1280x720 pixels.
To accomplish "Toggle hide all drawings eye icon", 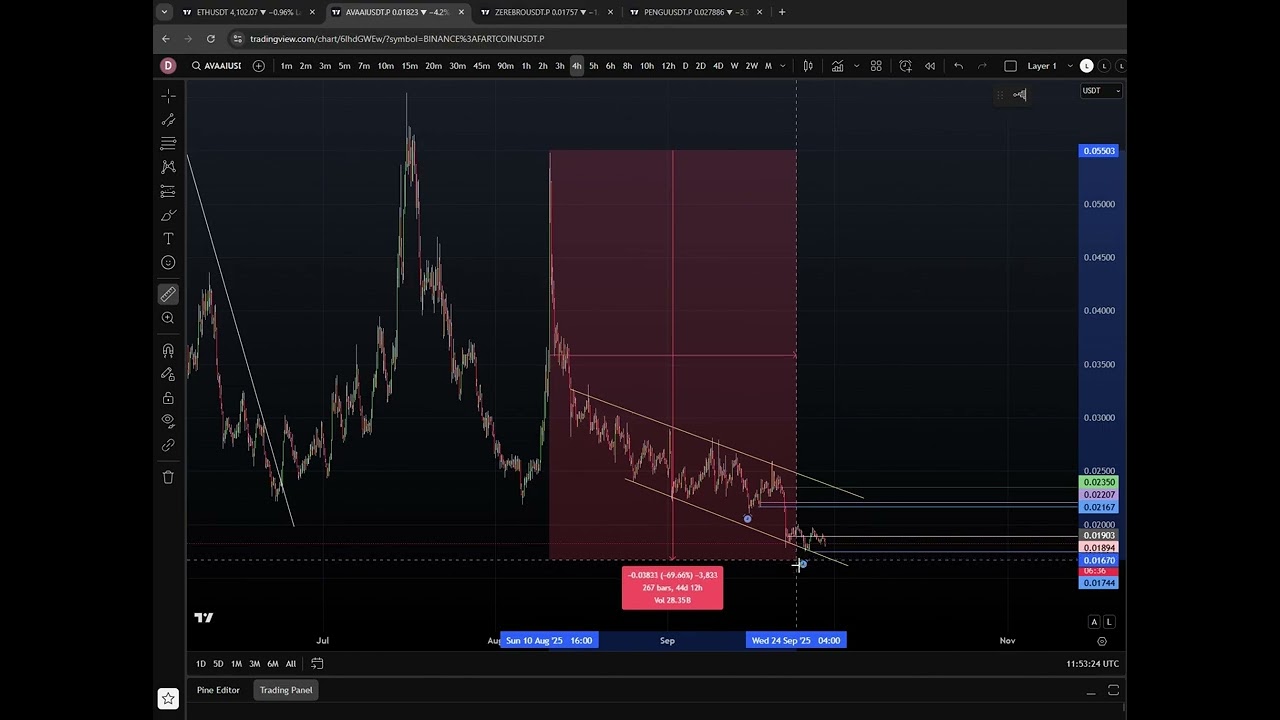I will point(168,421).
